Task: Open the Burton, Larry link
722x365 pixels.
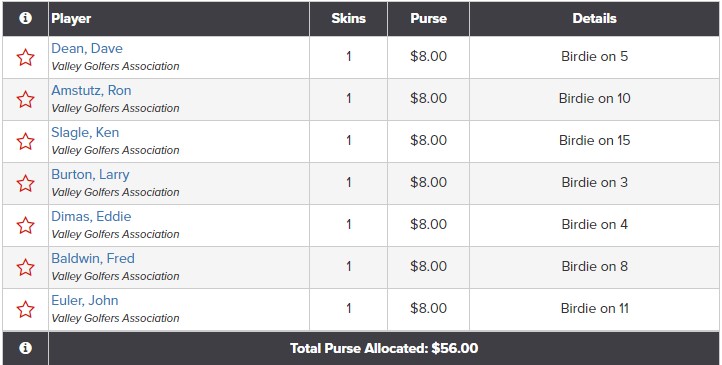Action: pos(90,174)
